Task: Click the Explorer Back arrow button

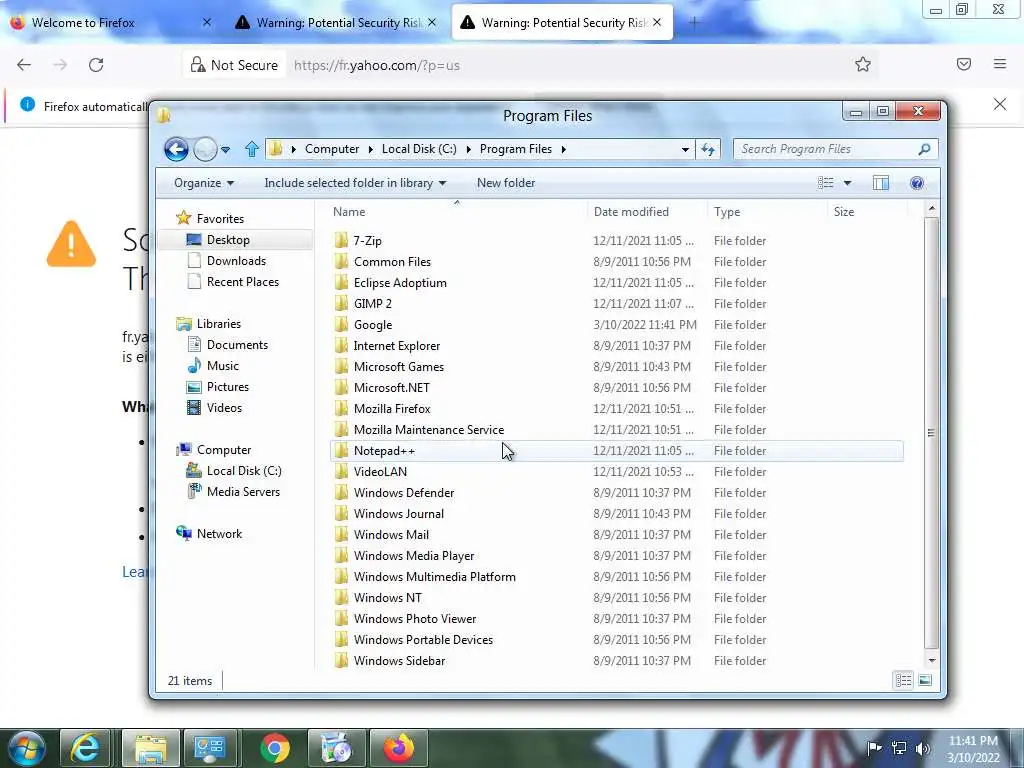Action: point(176,150)
